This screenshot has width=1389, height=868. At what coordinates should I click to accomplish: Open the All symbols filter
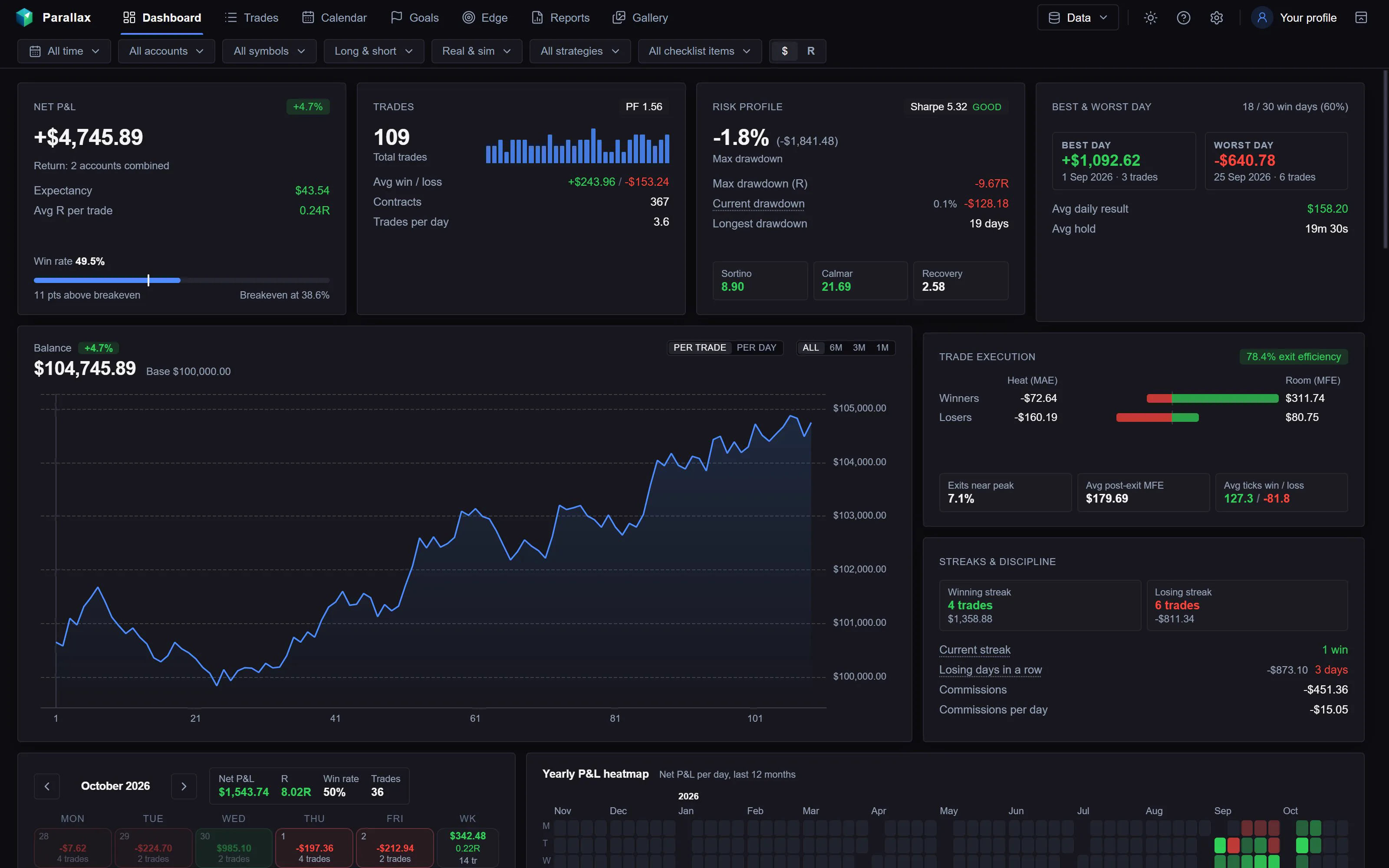coord(269,51)
